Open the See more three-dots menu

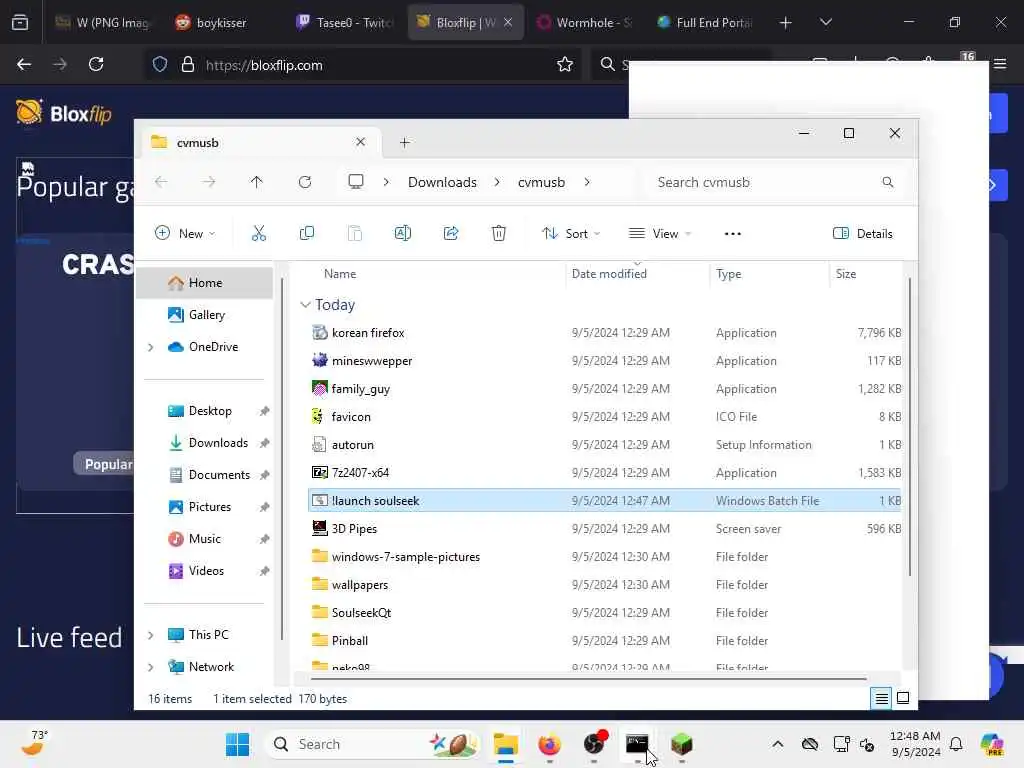click(732, 234)
